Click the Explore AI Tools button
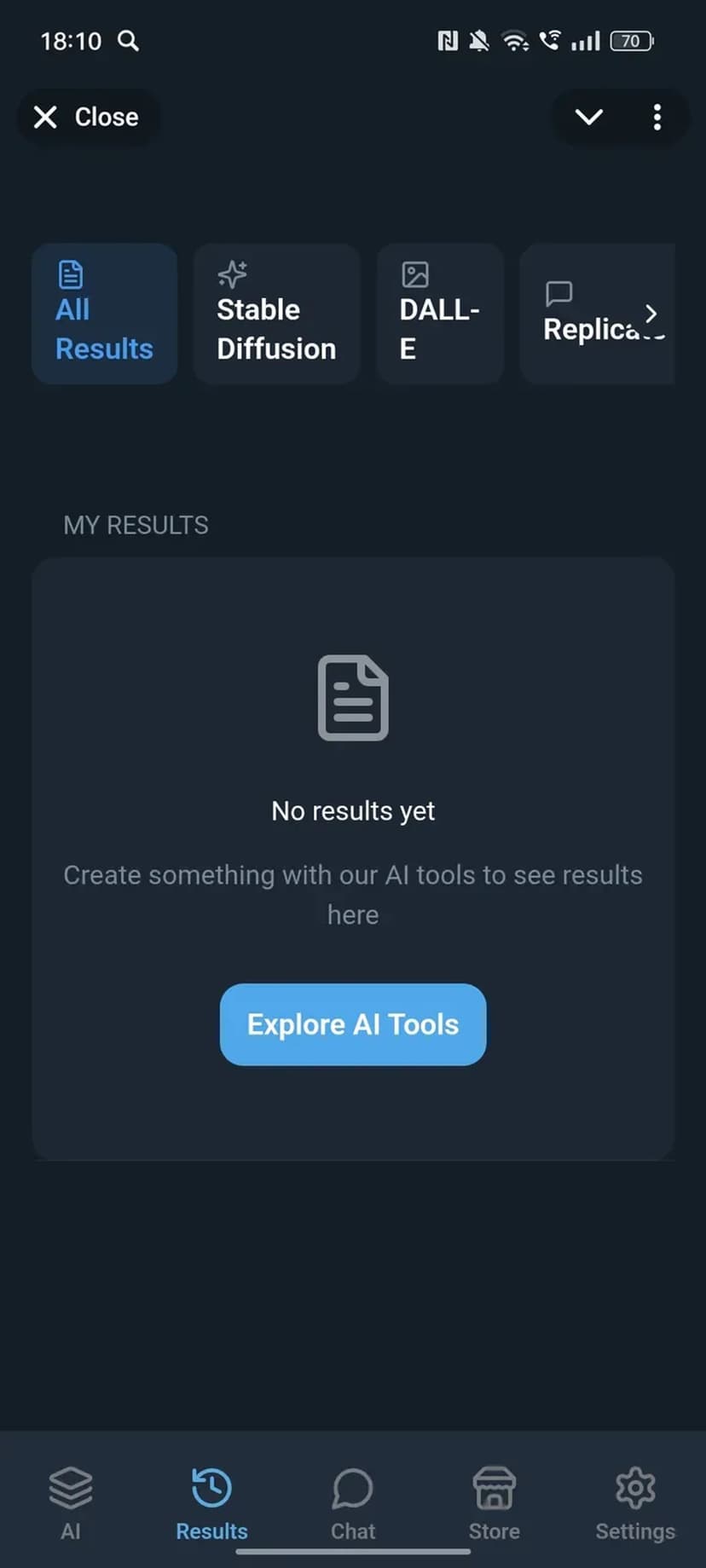Image resolution: width=706 pixels, height=1568 pixels. click(353, 1024)
